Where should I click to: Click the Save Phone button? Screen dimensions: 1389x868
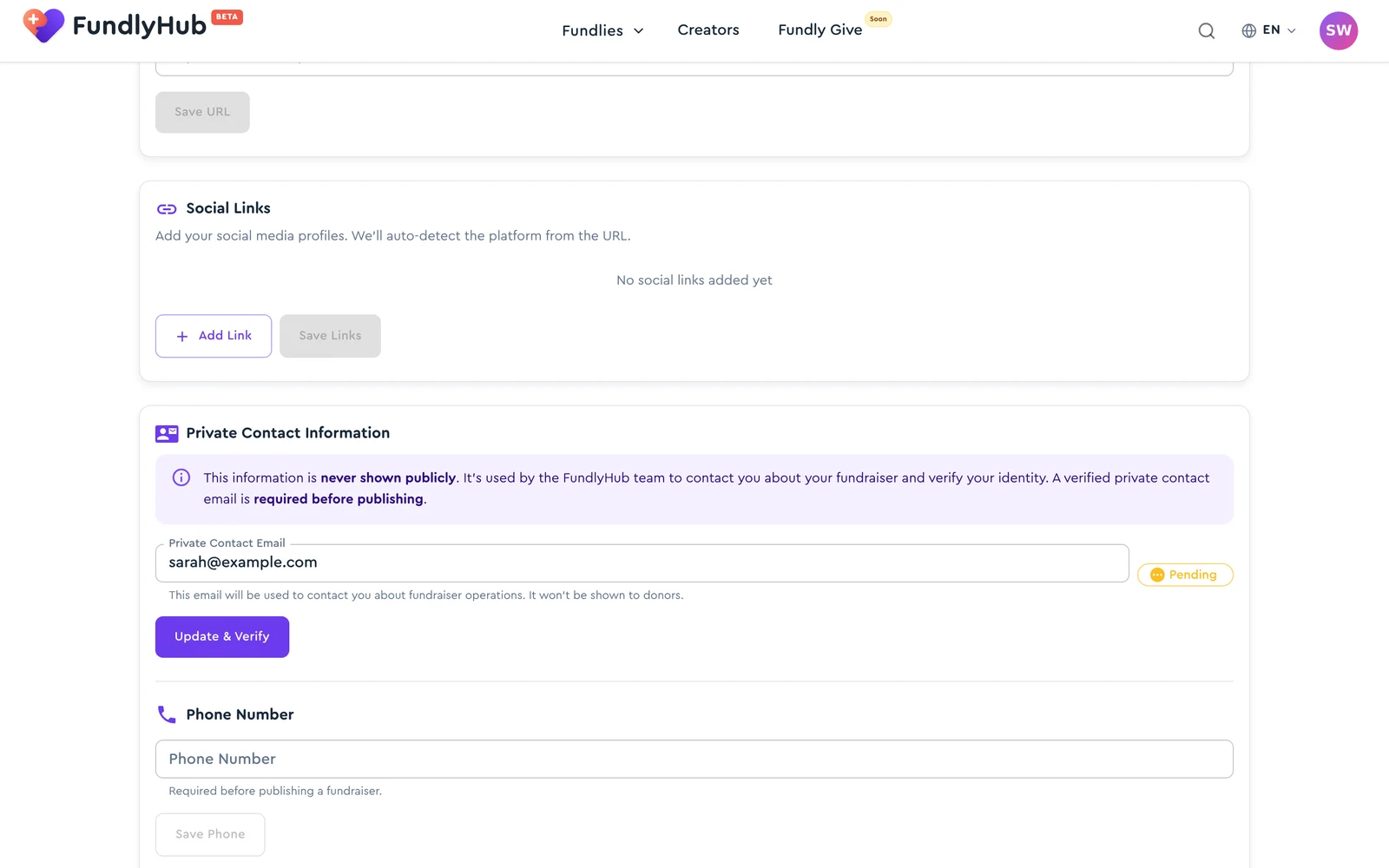tap(210, 834)
